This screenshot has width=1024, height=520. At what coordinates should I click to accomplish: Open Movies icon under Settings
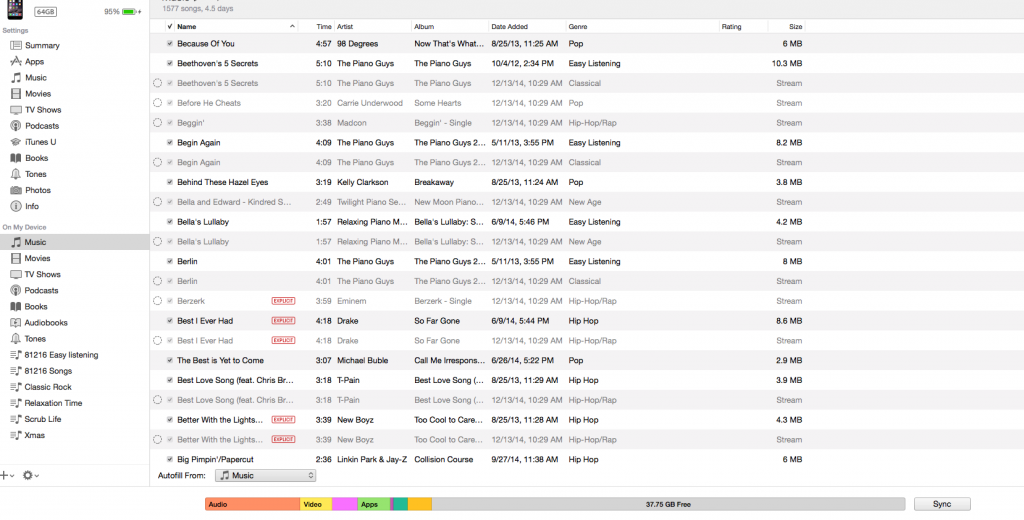[16, 94]
